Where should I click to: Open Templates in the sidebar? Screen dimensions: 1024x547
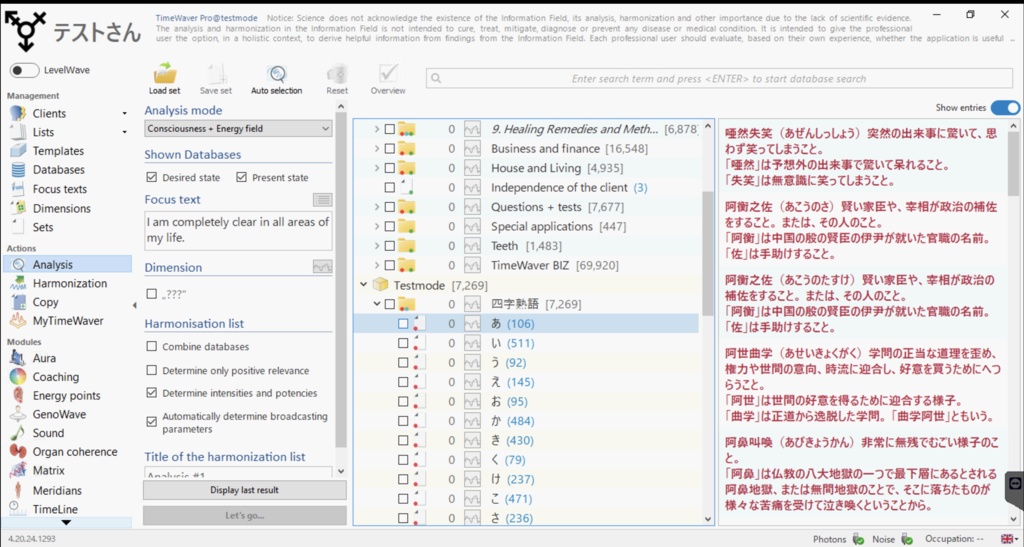click(x=58, y=151)
